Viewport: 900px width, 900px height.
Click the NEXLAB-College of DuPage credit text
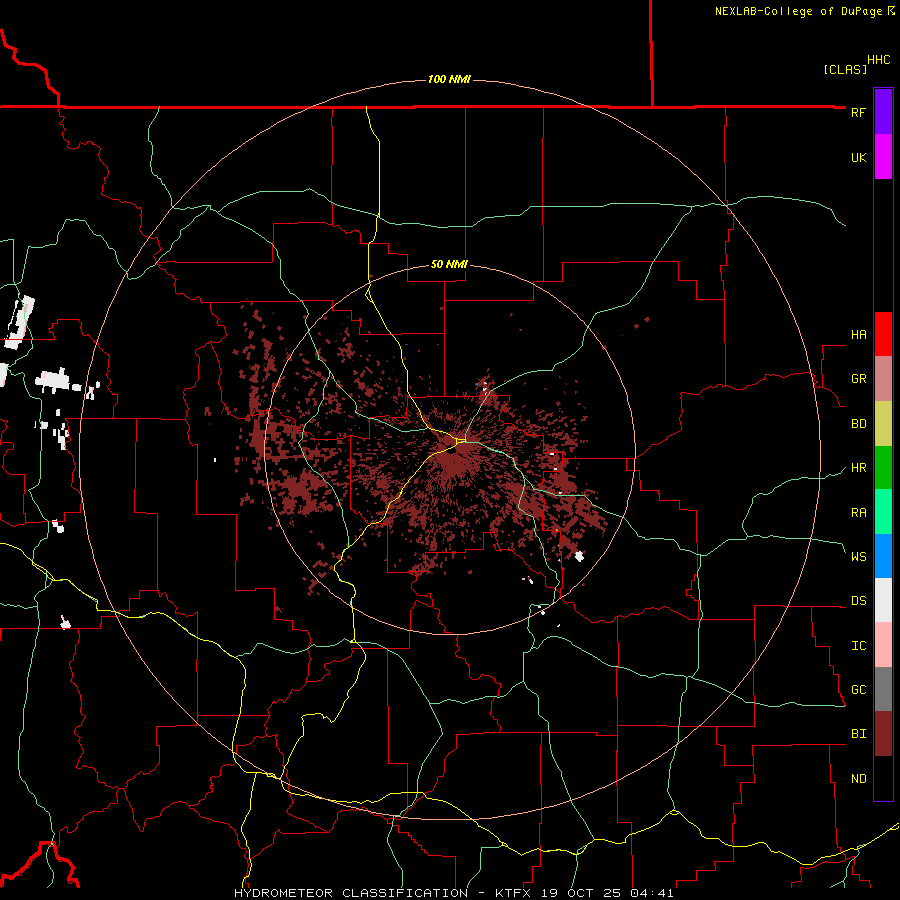tap(798, 11)
